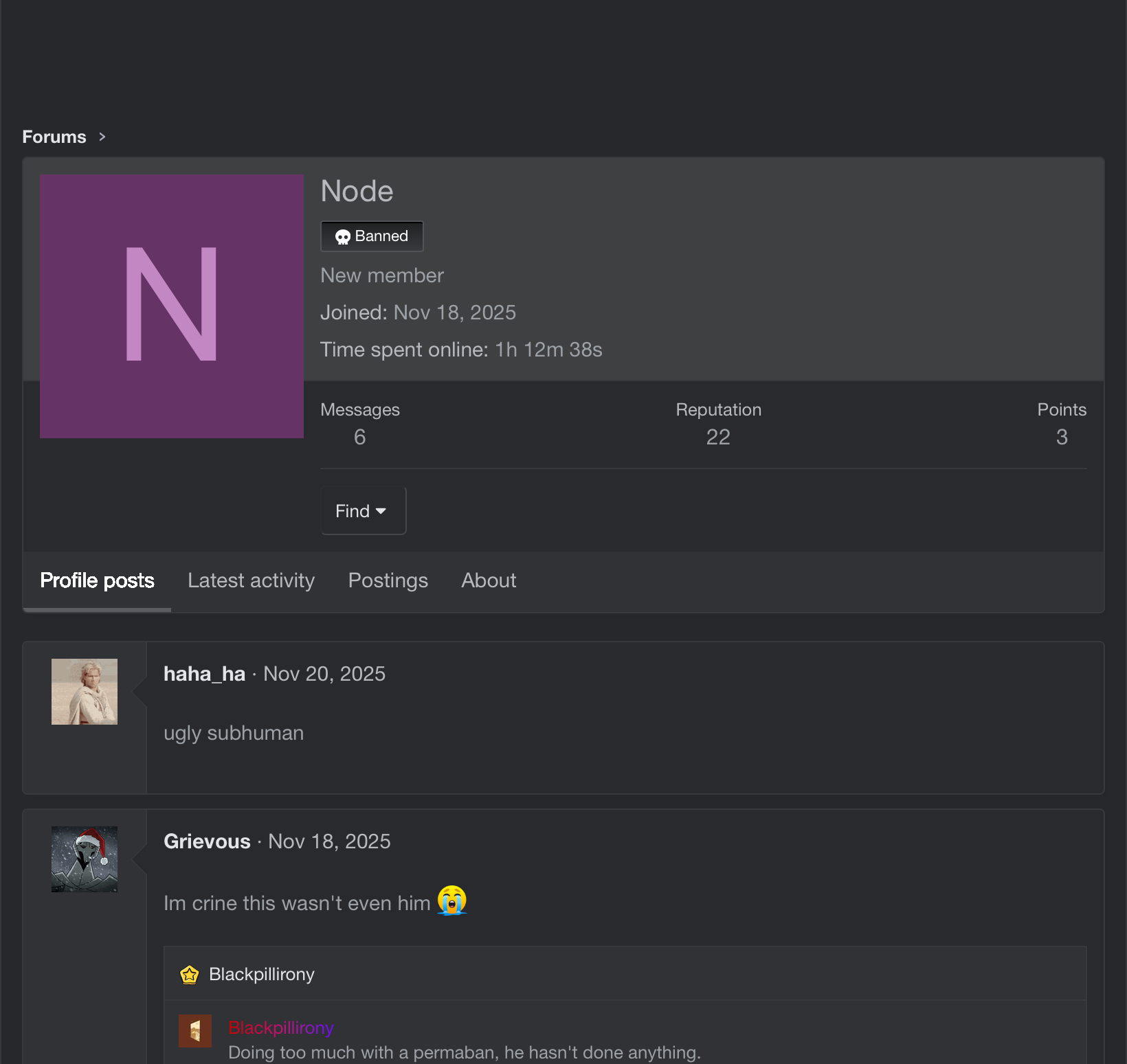Click the Messages count of 6
Screen dimensions: 1127x1064
click(x=359, y=437)
